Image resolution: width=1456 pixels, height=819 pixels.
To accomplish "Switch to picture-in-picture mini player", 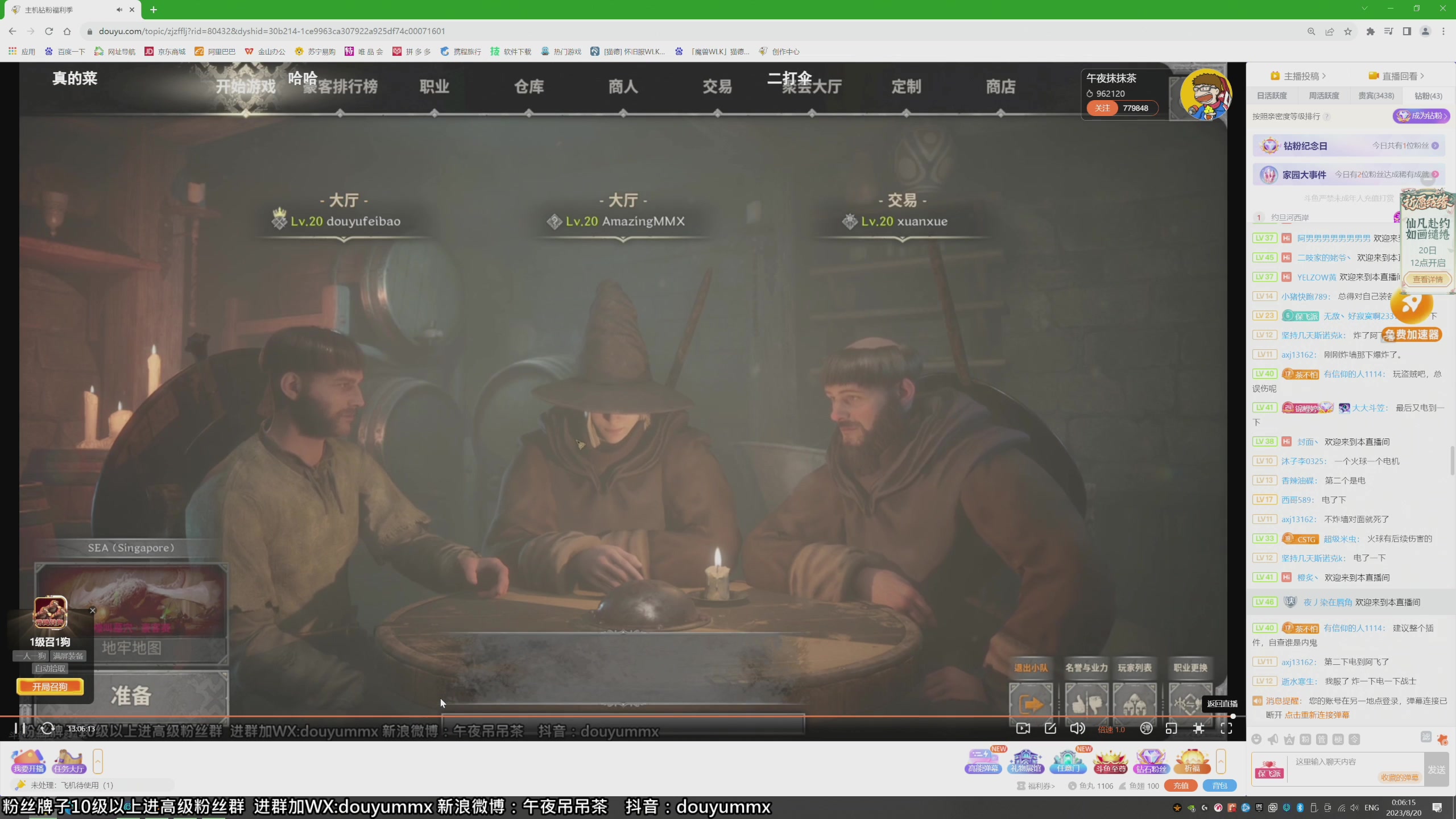I will (1171, 729).
